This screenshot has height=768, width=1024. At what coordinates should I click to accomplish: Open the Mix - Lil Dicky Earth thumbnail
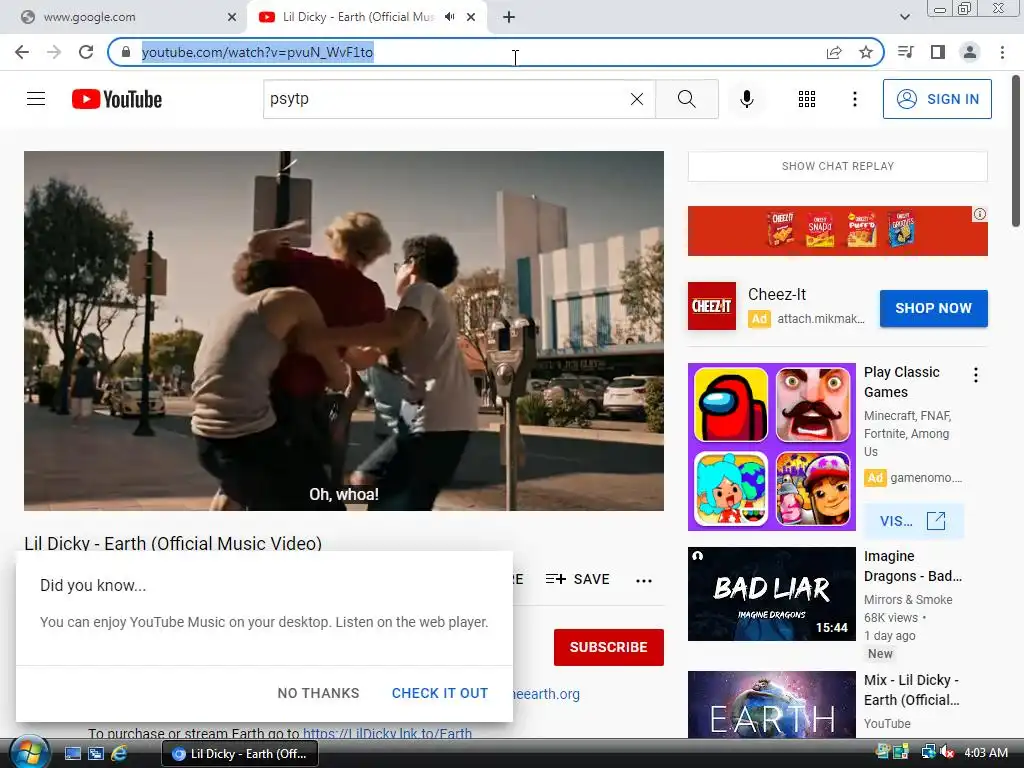(x=771, y=705)
